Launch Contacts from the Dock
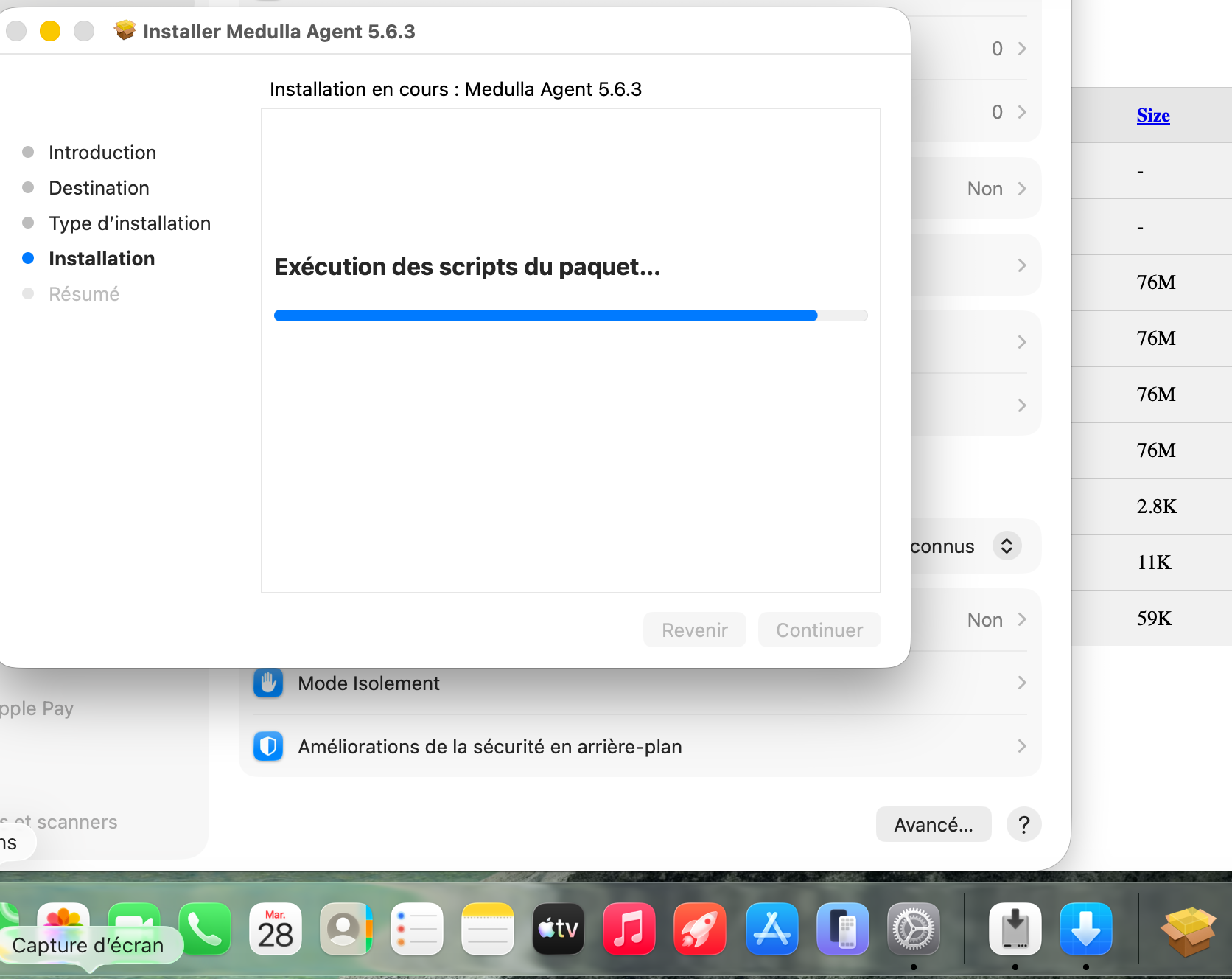 [x=346, y=929]
